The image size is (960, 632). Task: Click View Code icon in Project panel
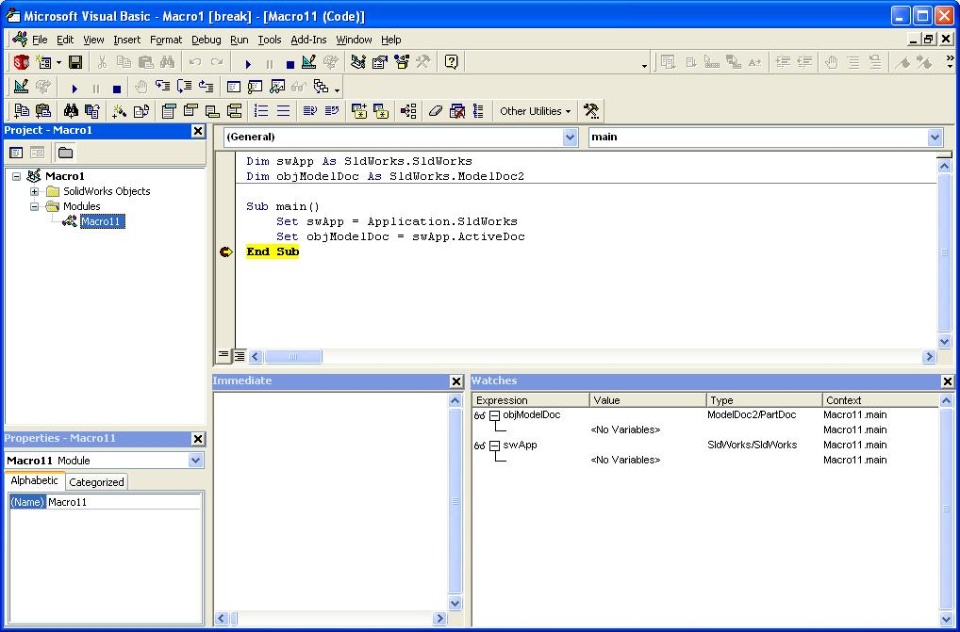click(x=16, y=152)
